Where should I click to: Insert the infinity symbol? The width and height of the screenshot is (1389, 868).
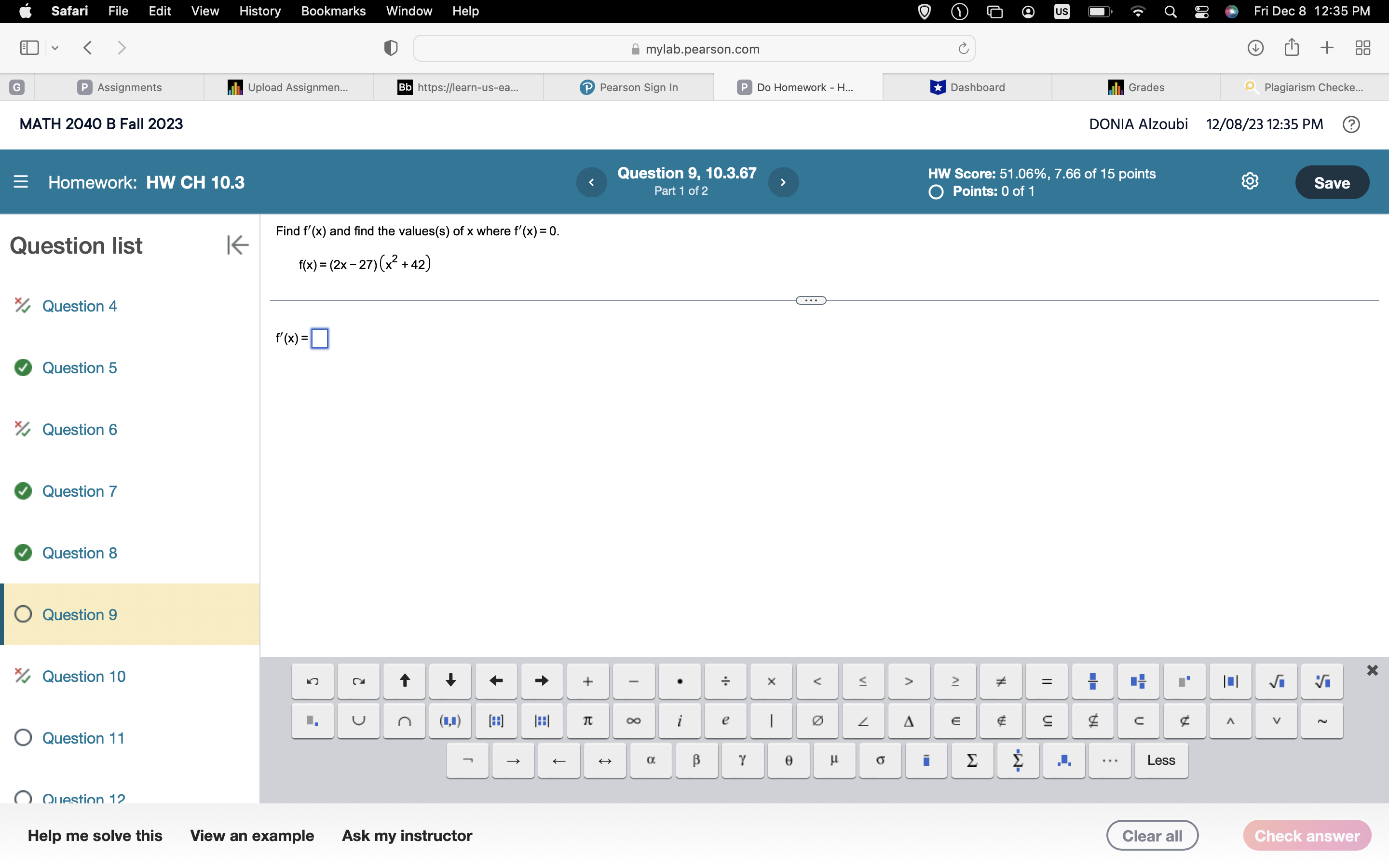coord(633,720)
